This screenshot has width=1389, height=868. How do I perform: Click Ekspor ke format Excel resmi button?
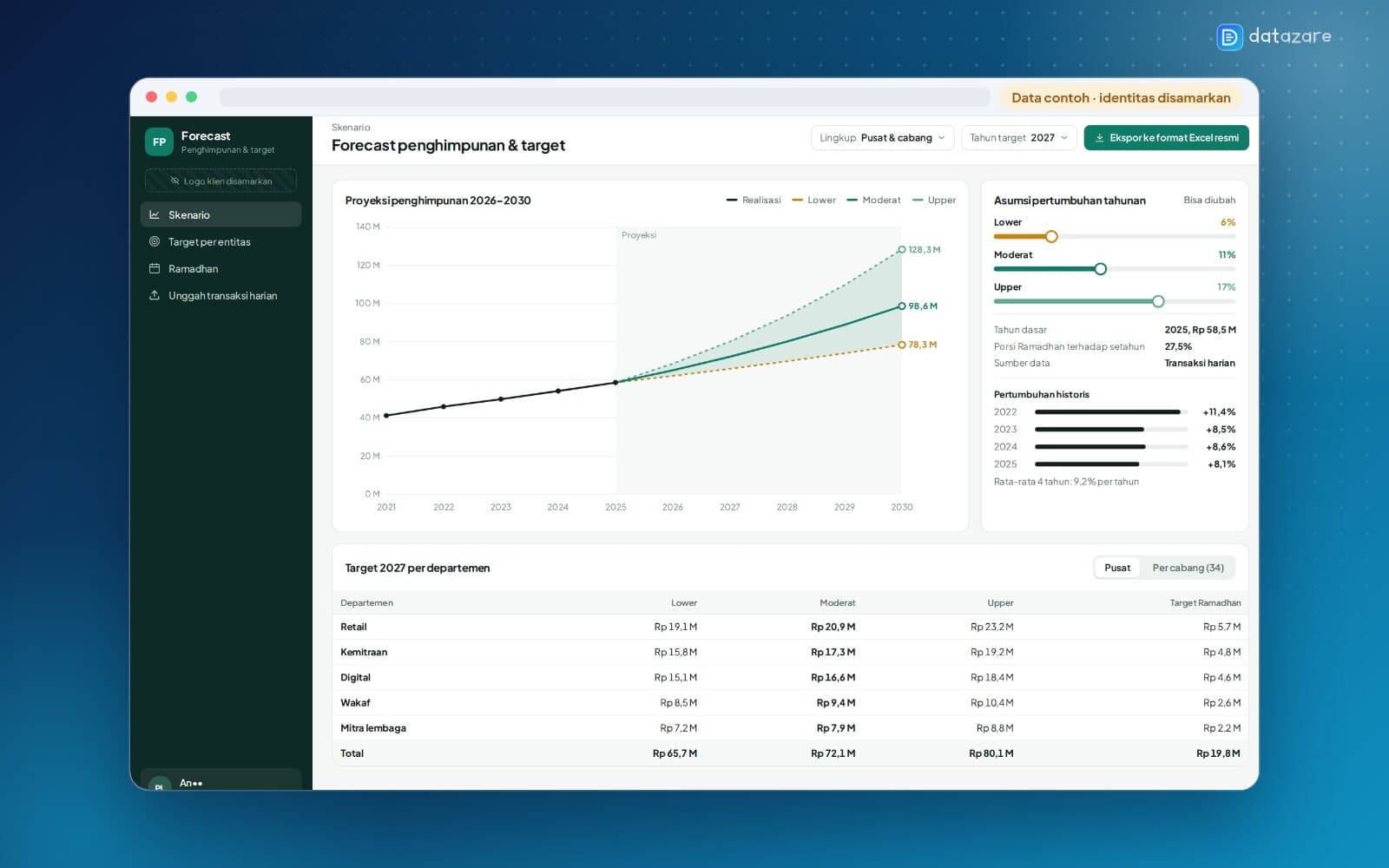1166,138
